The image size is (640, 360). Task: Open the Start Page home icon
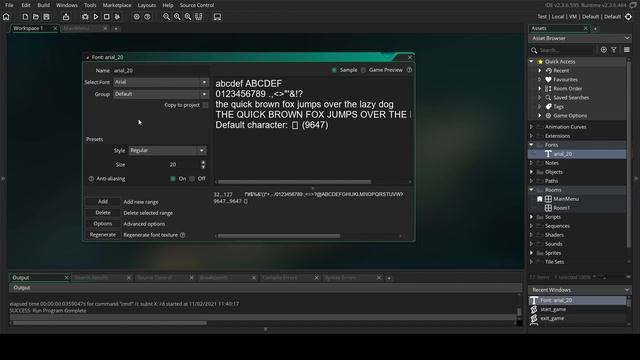[x=6, y=17]
